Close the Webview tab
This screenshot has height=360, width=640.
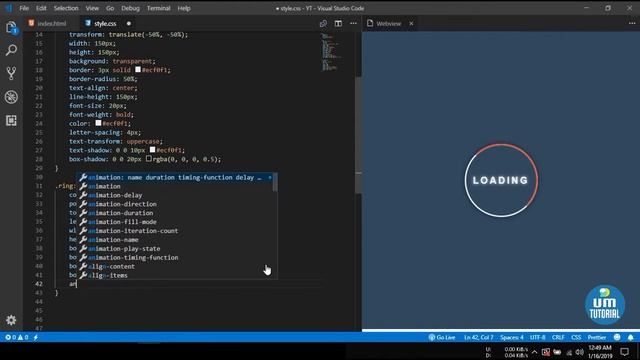coord(411,24)
